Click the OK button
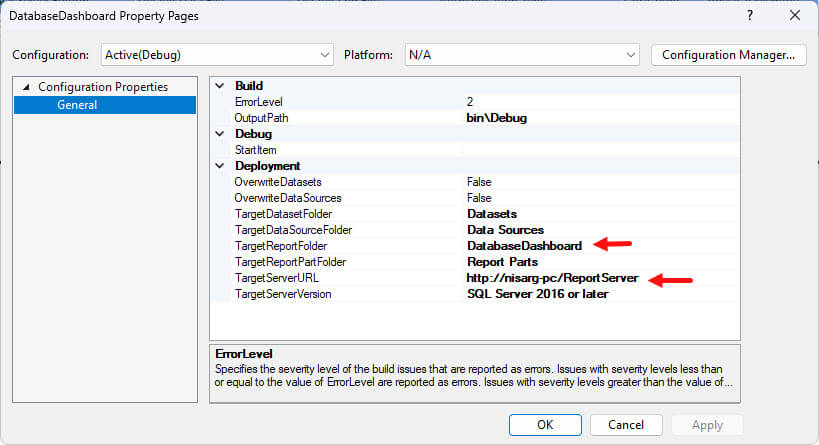This screenshot has width=819, height=445. 545,425
